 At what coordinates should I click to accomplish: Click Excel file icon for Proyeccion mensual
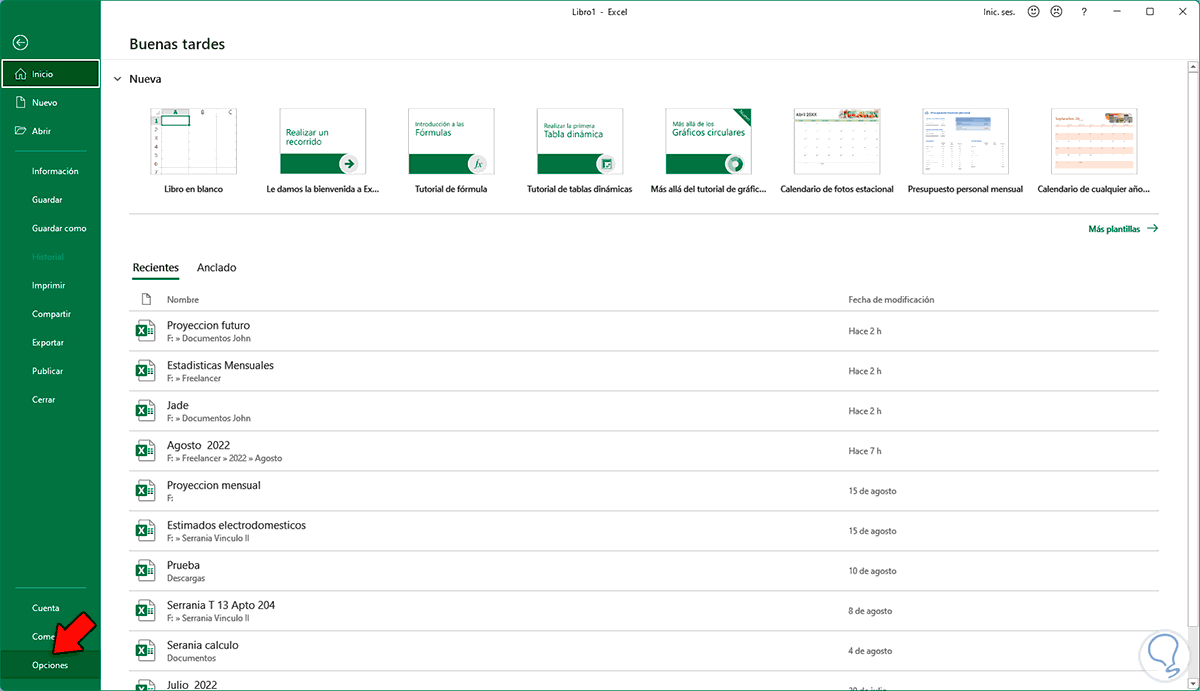pos(145,491)
